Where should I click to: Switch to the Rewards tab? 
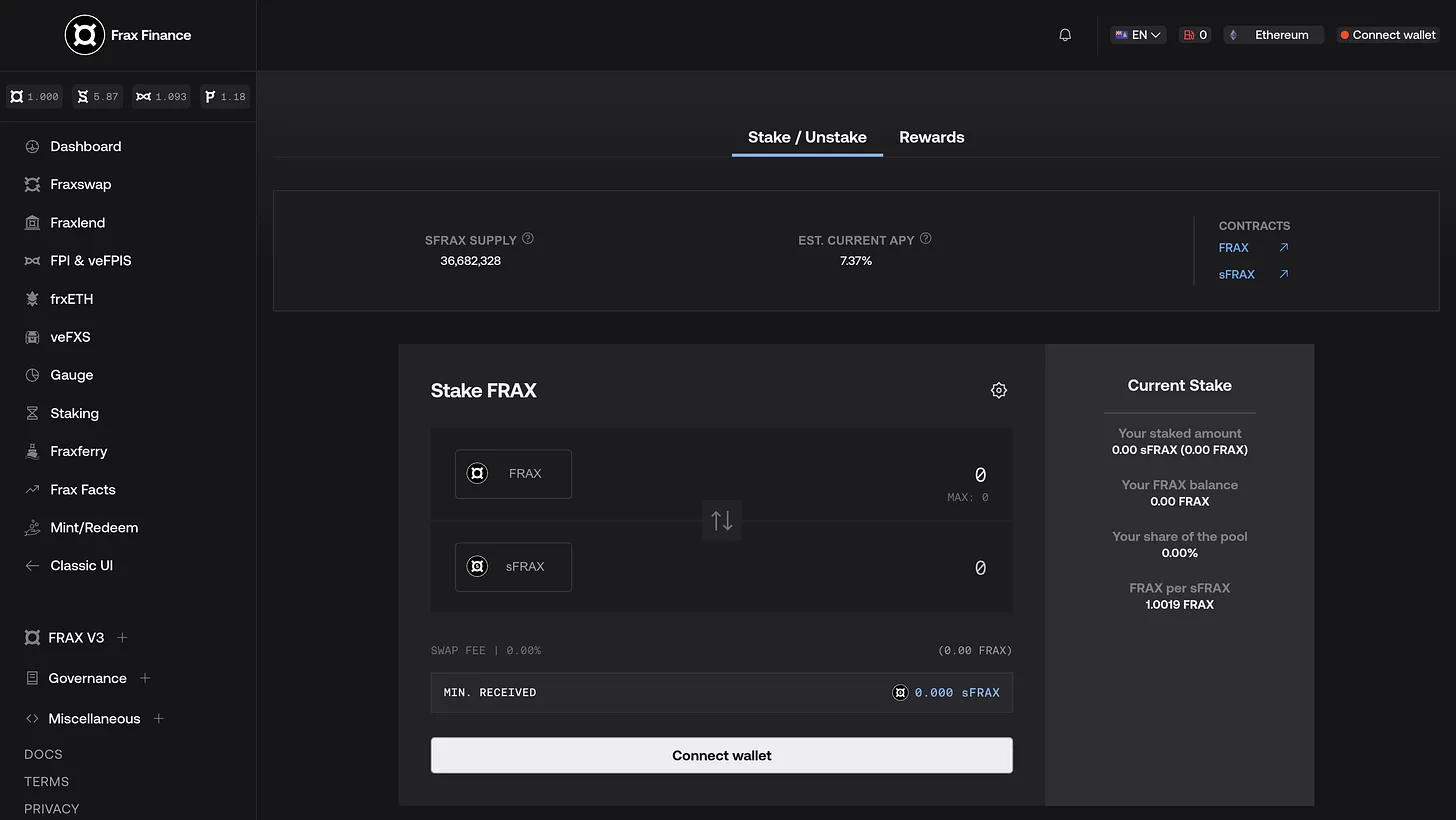pyautogui.click(x=932, y=137)
